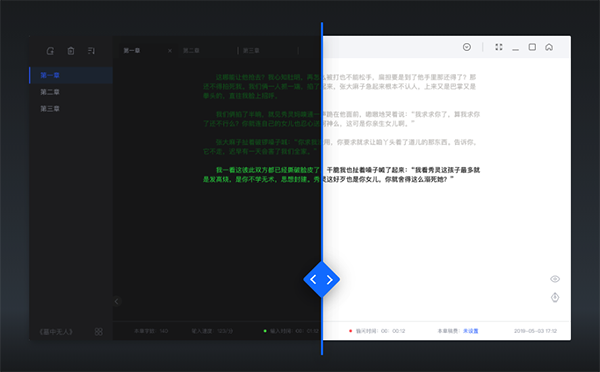Screen dimensions: 600x372
Task: Open the four-square grid icon beside the book title
Action: tap(99, 331)
